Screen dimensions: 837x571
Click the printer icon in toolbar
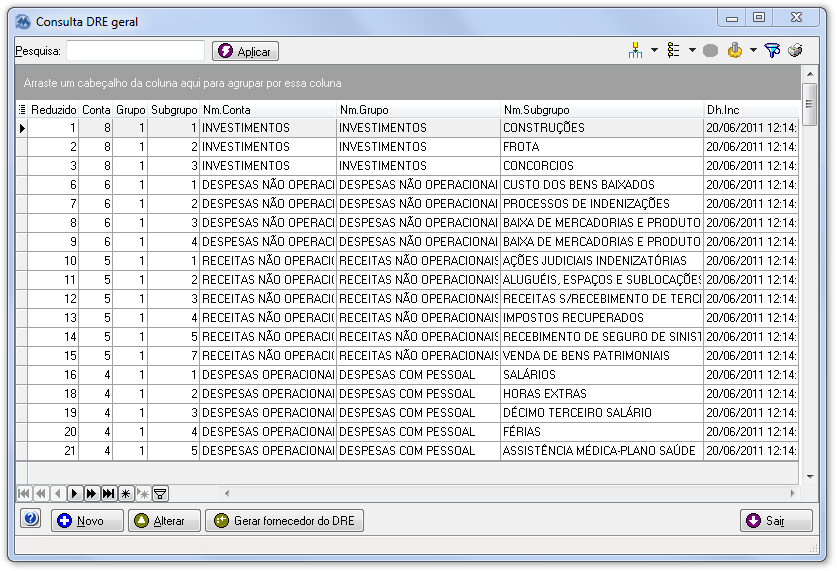click(x=795, y=51)
